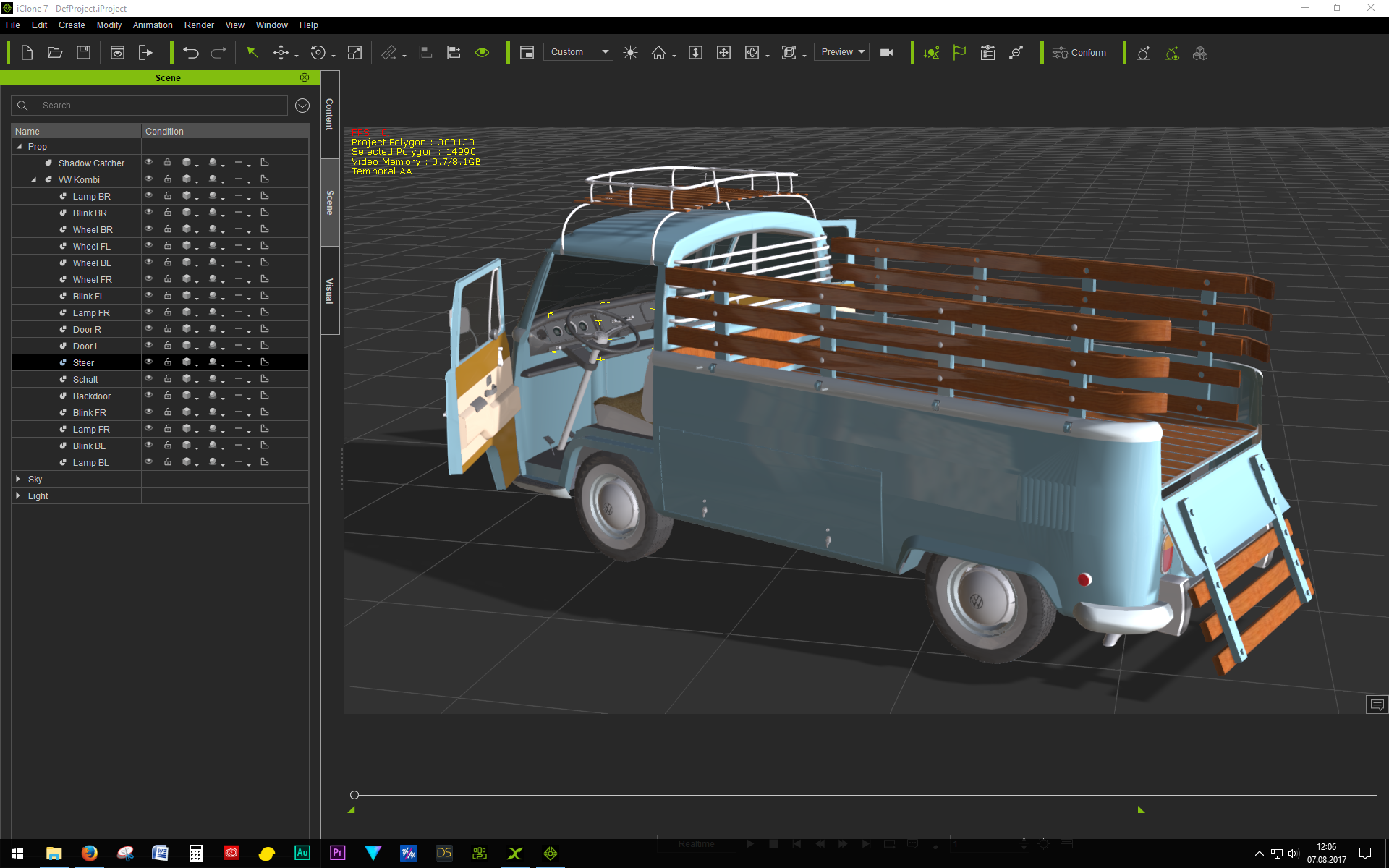Viewport: 1389px width, 868px height.
Task: Open the File menu
Action: point(13,25)
